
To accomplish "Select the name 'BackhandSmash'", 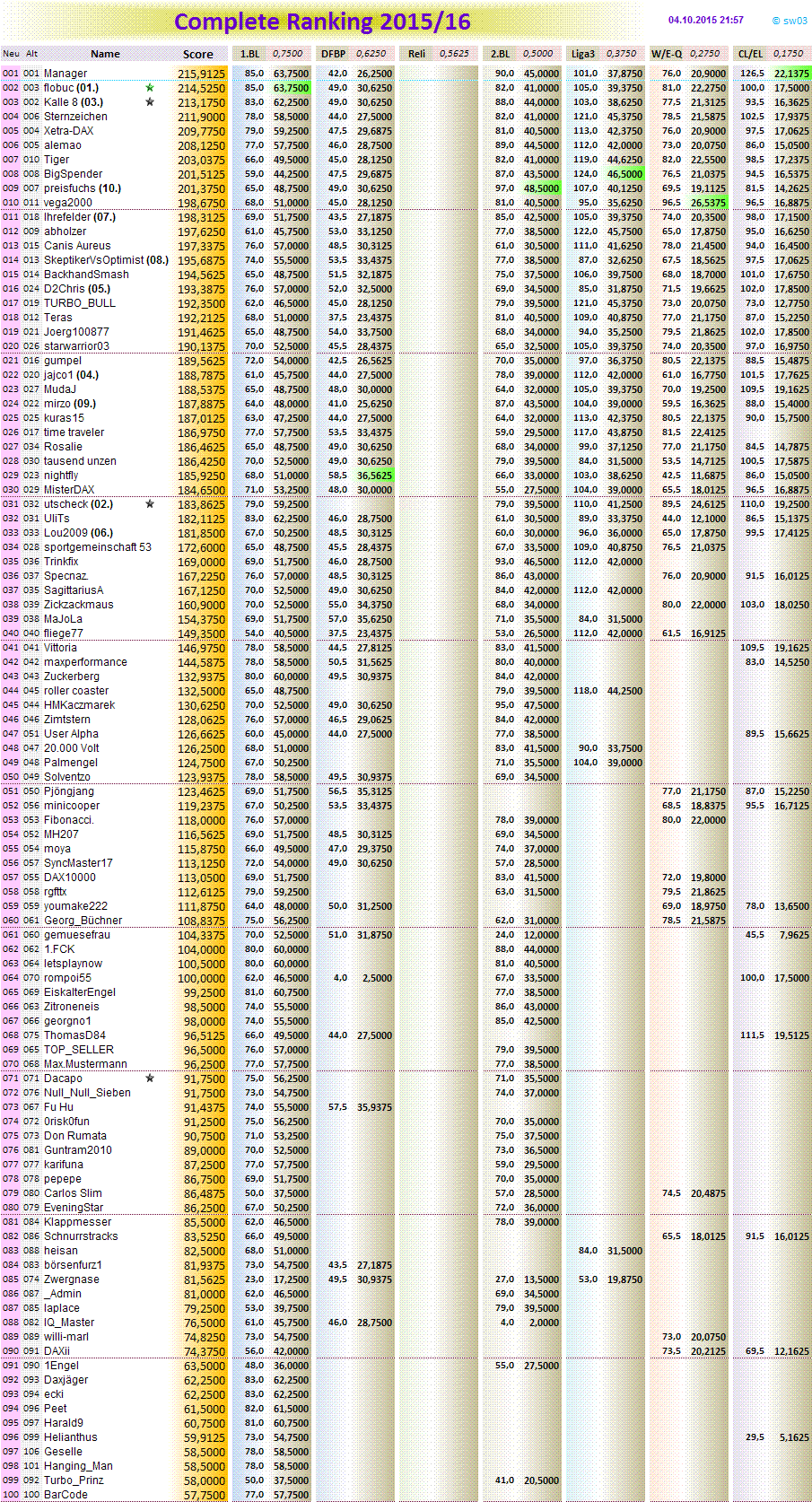I will click(86, 275).
